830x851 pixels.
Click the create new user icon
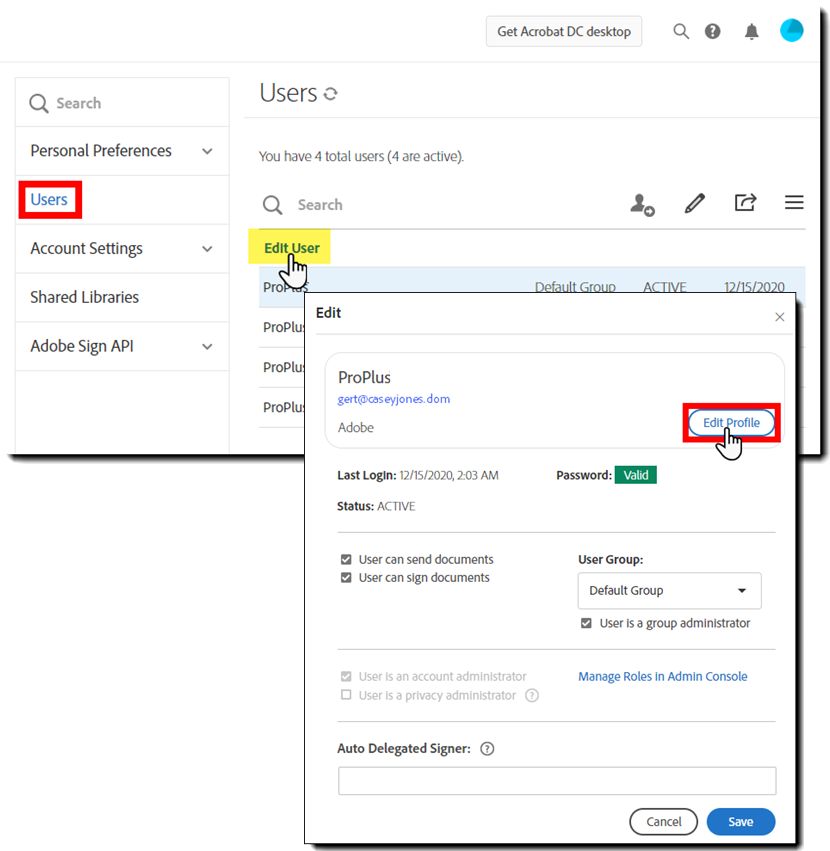(x=642, y=204)
